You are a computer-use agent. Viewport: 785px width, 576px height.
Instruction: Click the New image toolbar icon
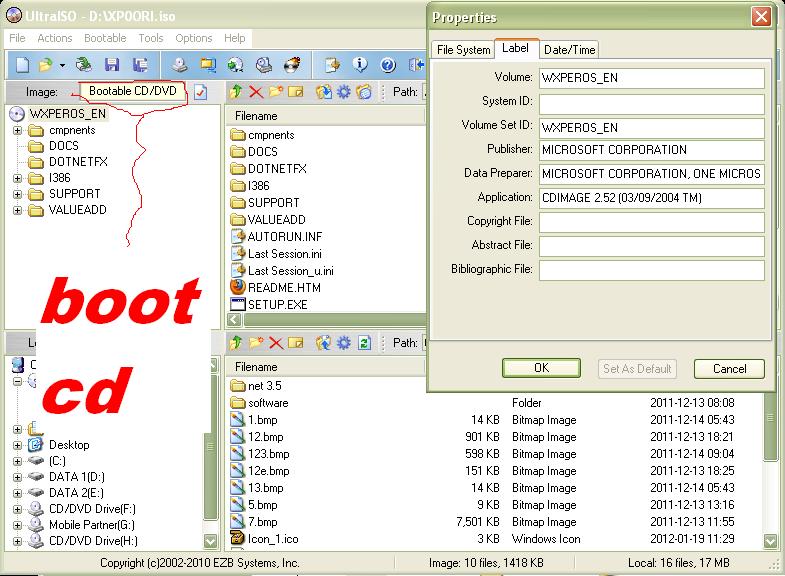pos(22,65)
